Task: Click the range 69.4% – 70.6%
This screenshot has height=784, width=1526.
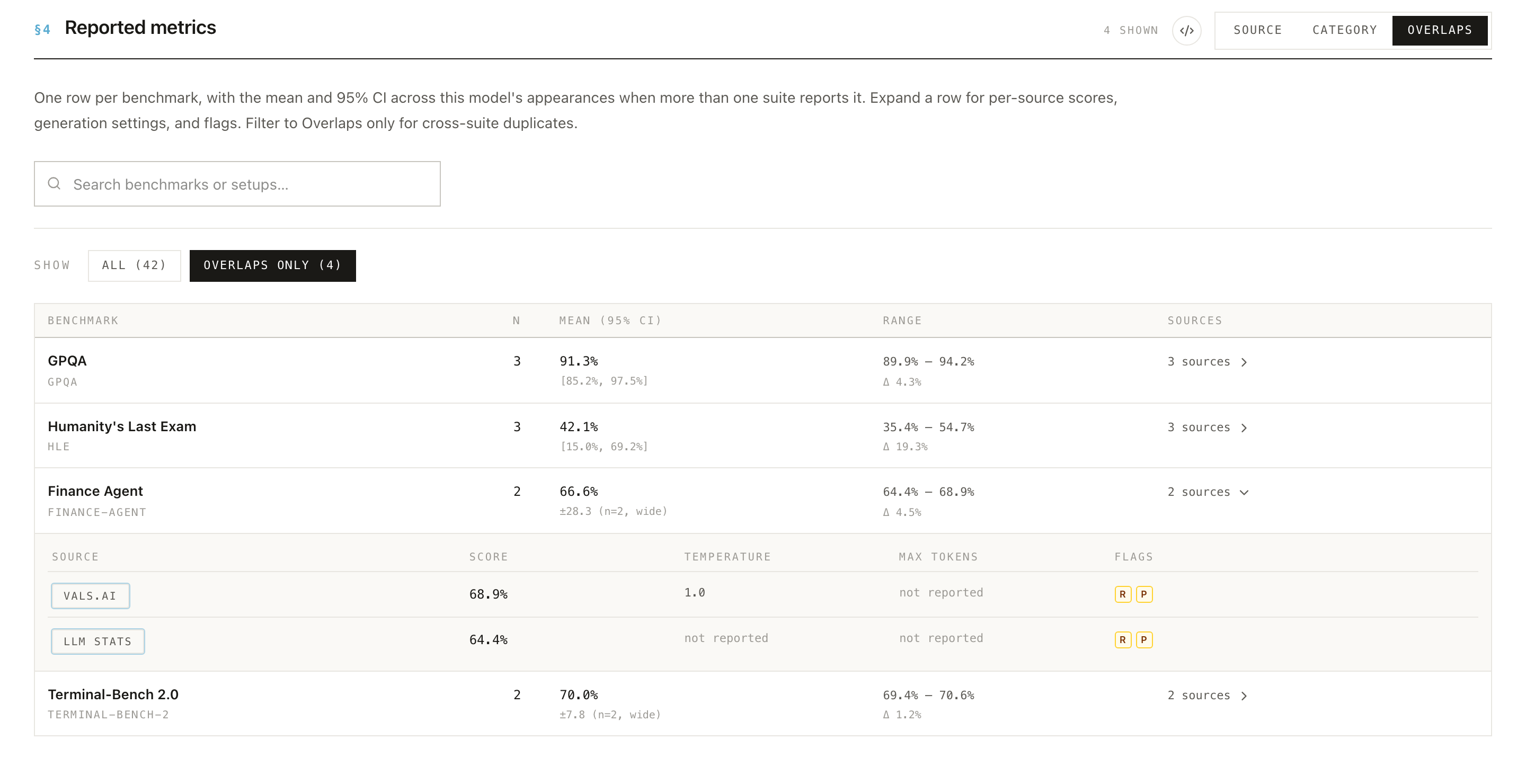Action: 928,694
